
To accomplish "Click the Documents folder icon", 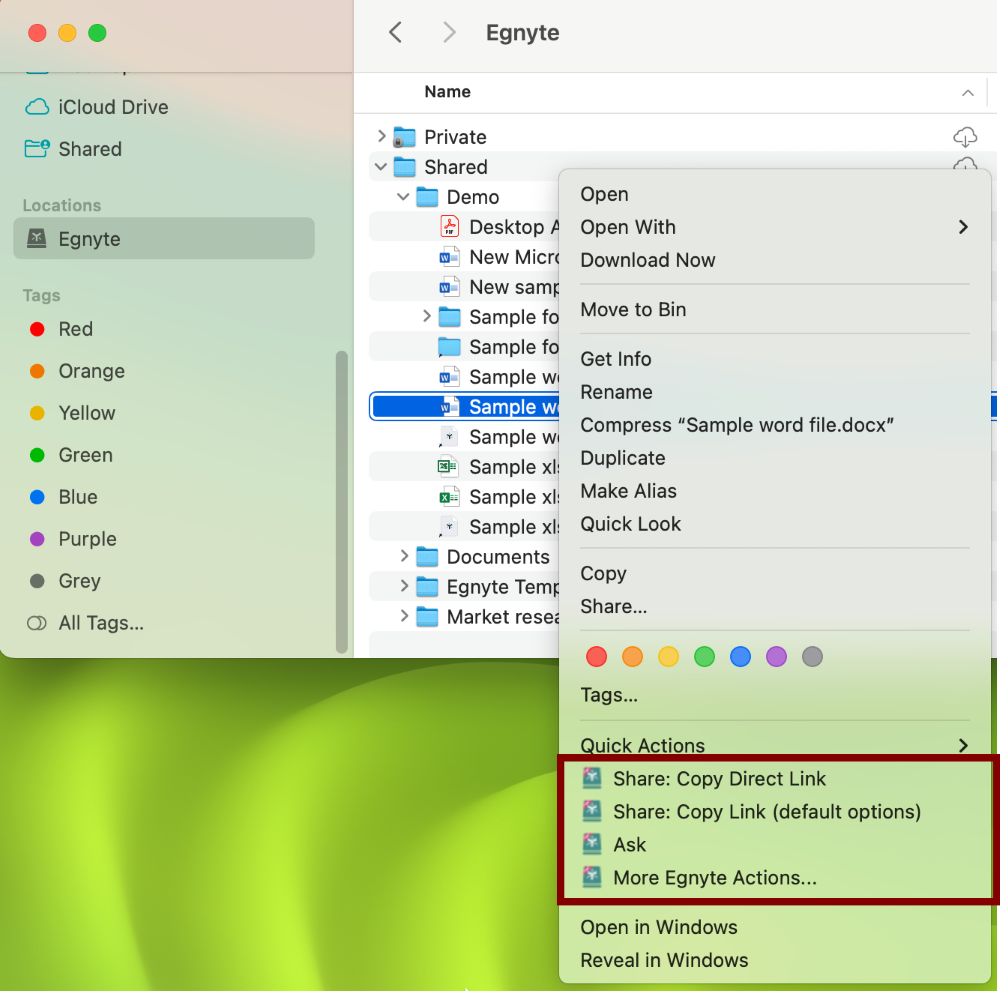I will [x=427, y=556].
